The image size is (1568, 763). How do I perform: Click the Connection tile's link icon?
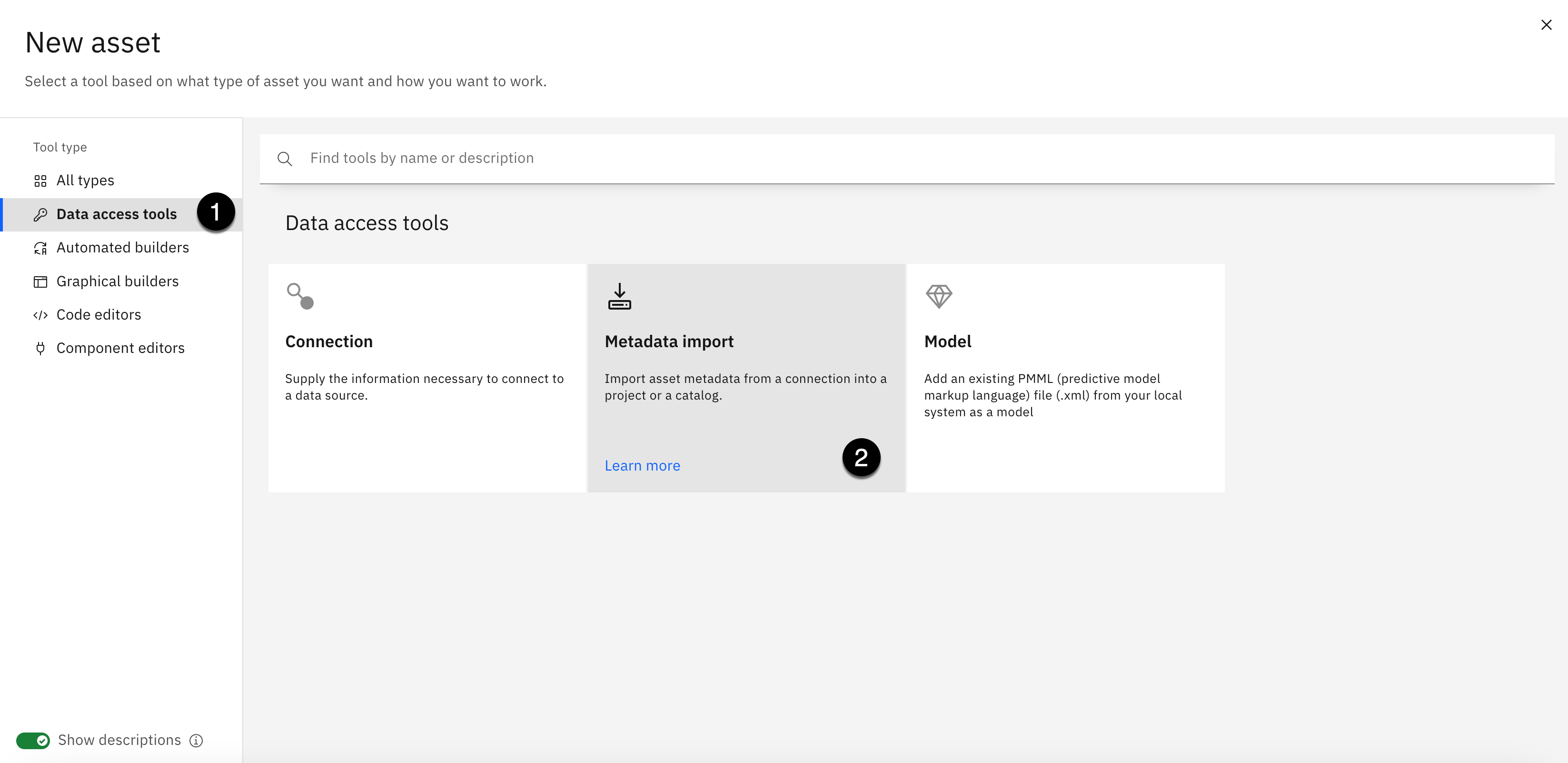(300, 296)
